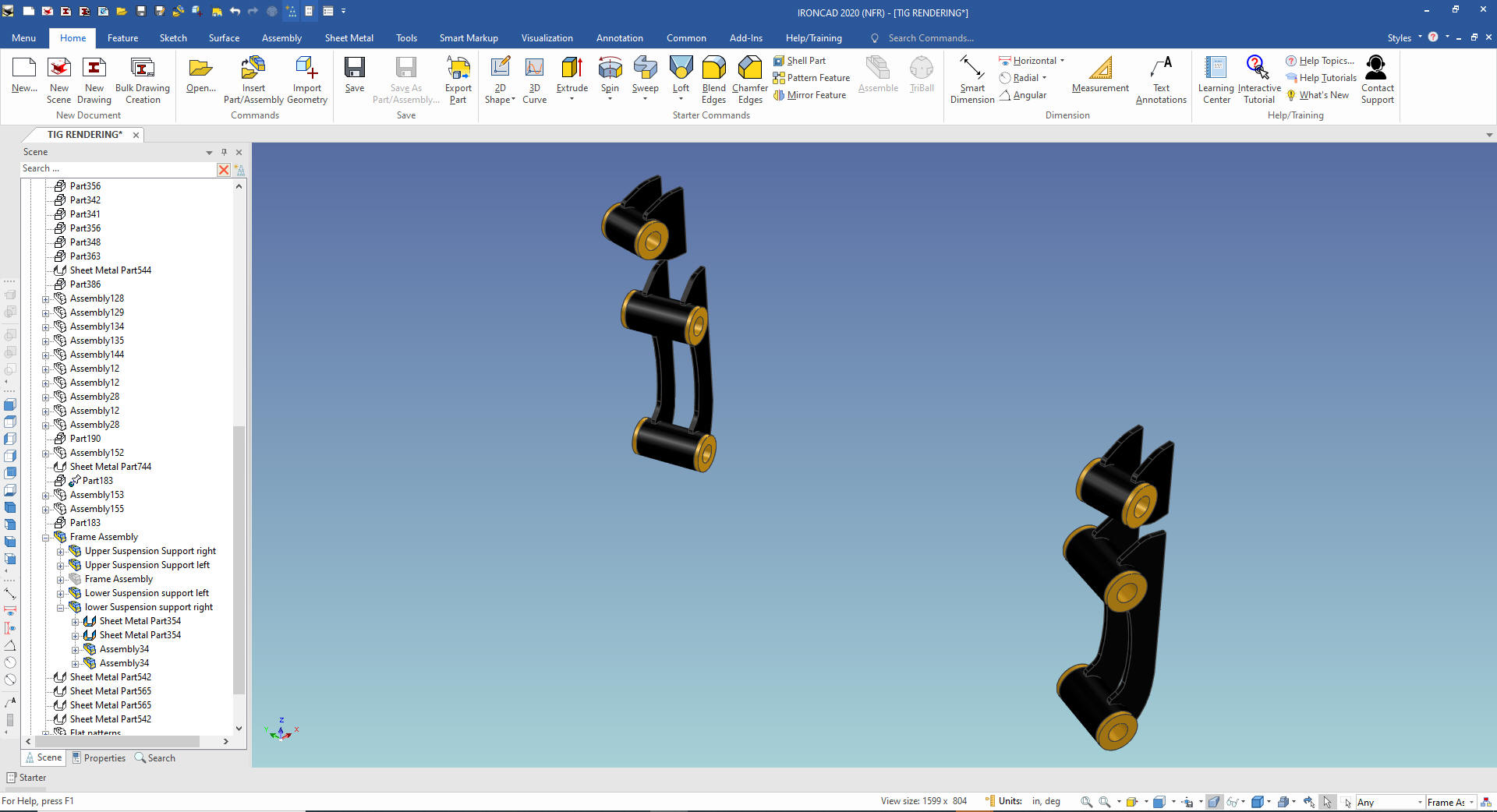Open the Blend Edges tool
Image resolution: width=1497 pixels, height=812 pixels.
[x=713, y=69]
